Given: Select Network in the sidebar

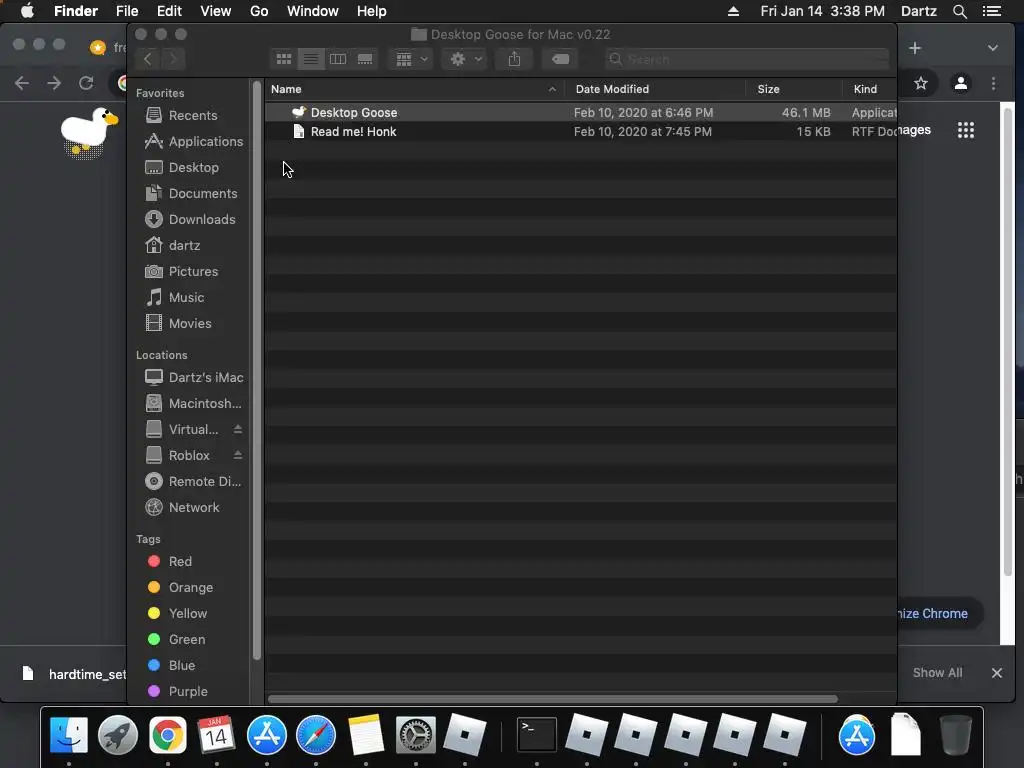Looking at the screenshot, I should click(191, 507).
